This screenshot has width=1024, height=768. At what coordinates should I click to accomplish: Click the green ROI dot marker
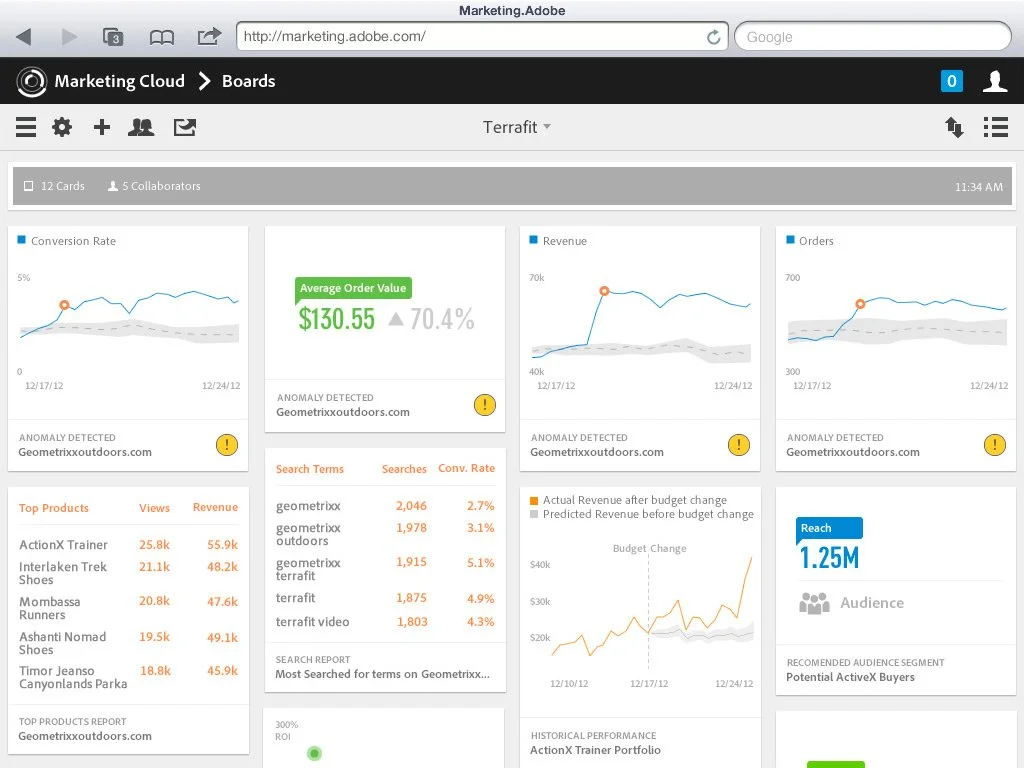(314, 754)
